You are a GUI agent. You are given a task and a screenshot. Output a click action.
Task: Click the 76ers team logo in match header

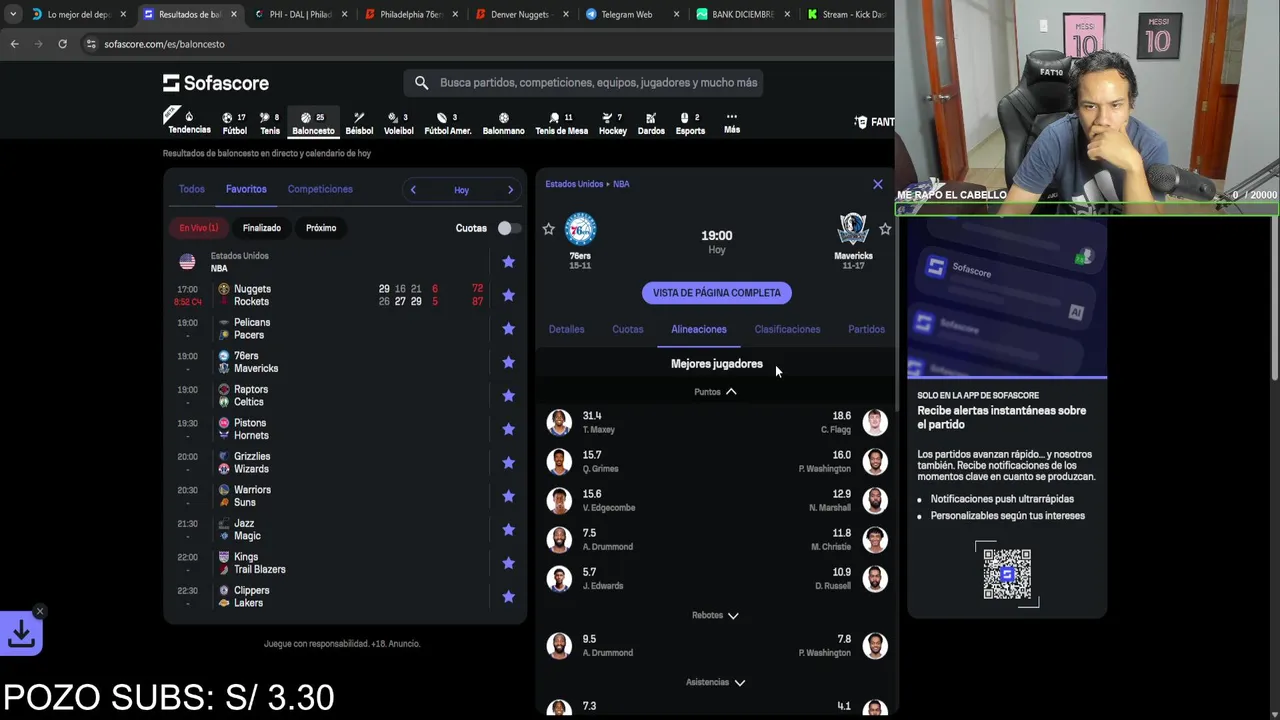580,229
